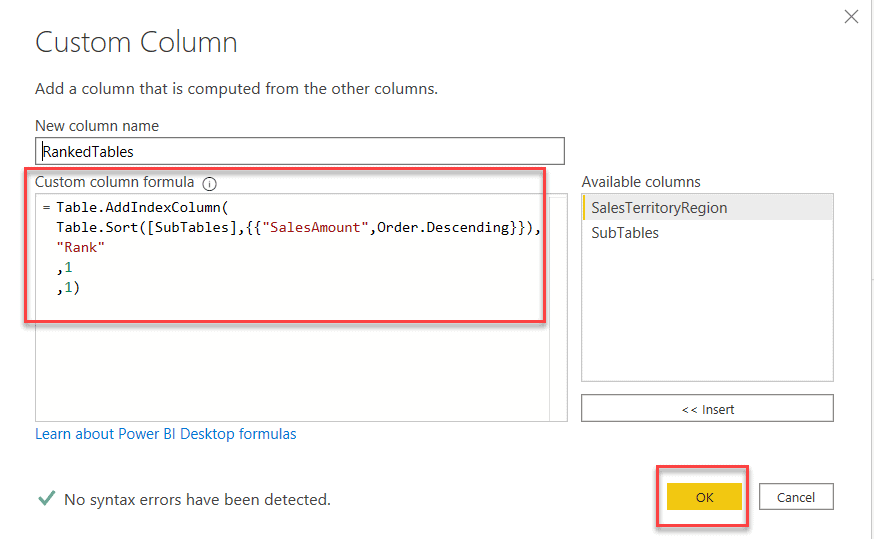Screen dimensions: 874x539
Task: Click into the New column name field
Action: click(300, 151)
